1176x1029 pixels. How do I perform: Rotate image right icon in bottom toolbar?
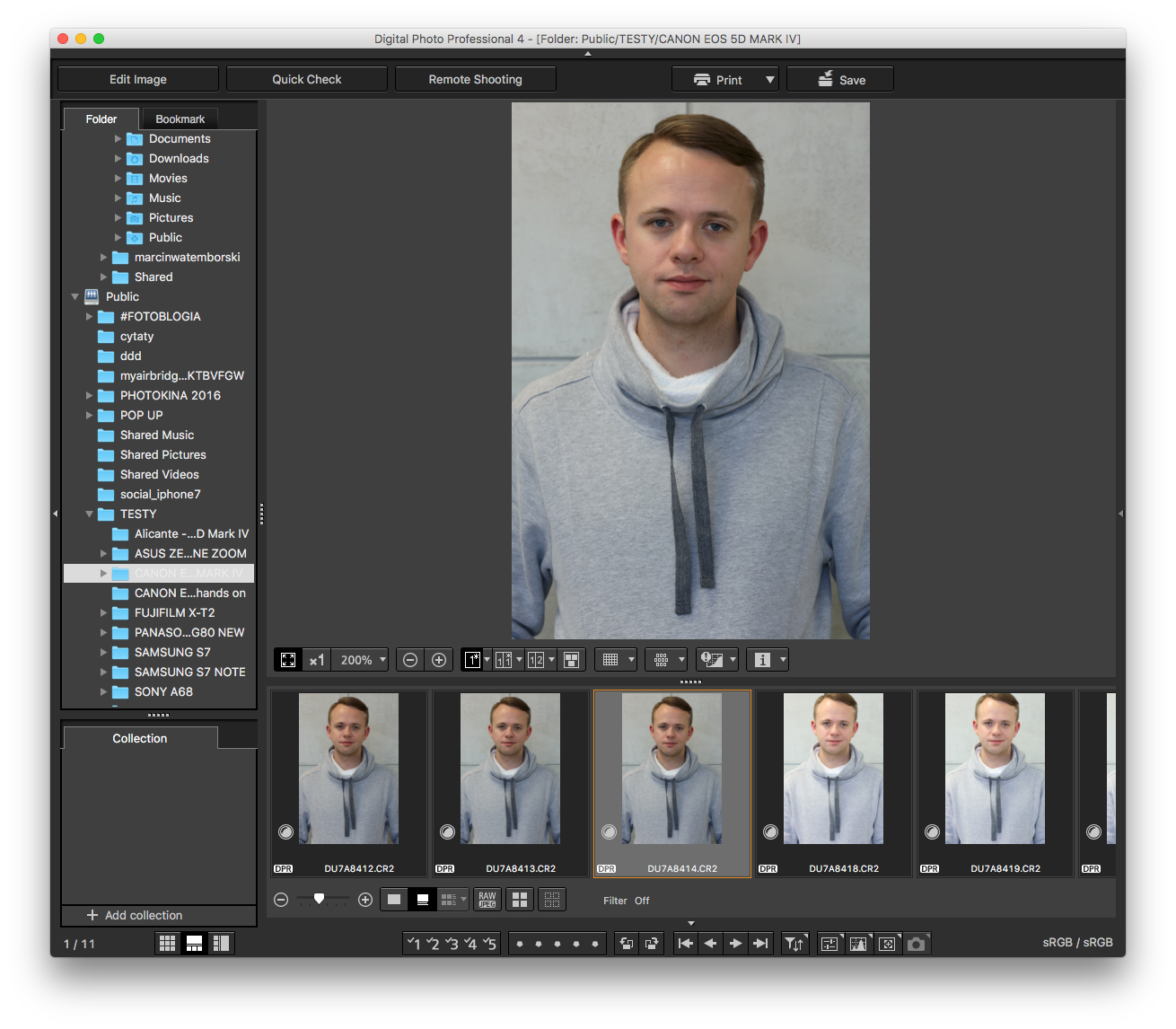(x=652, y=944)
